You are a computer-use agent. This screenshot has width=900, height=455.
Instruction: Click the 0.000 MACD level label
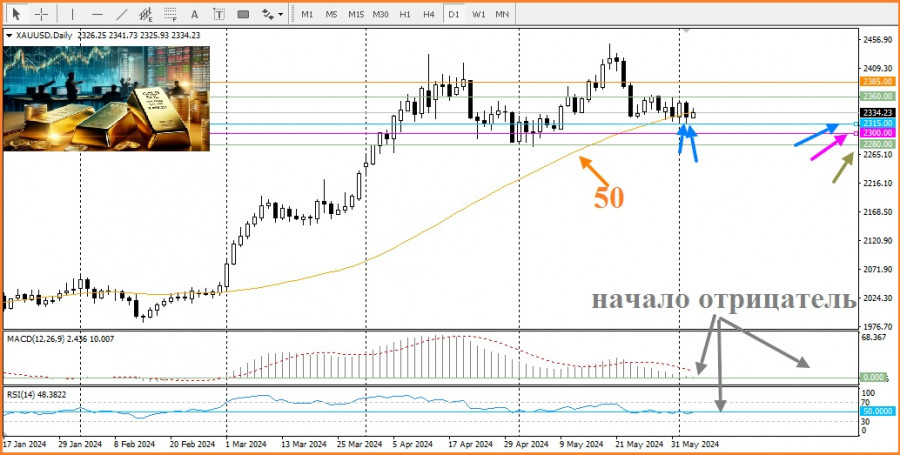coord(872,377)
